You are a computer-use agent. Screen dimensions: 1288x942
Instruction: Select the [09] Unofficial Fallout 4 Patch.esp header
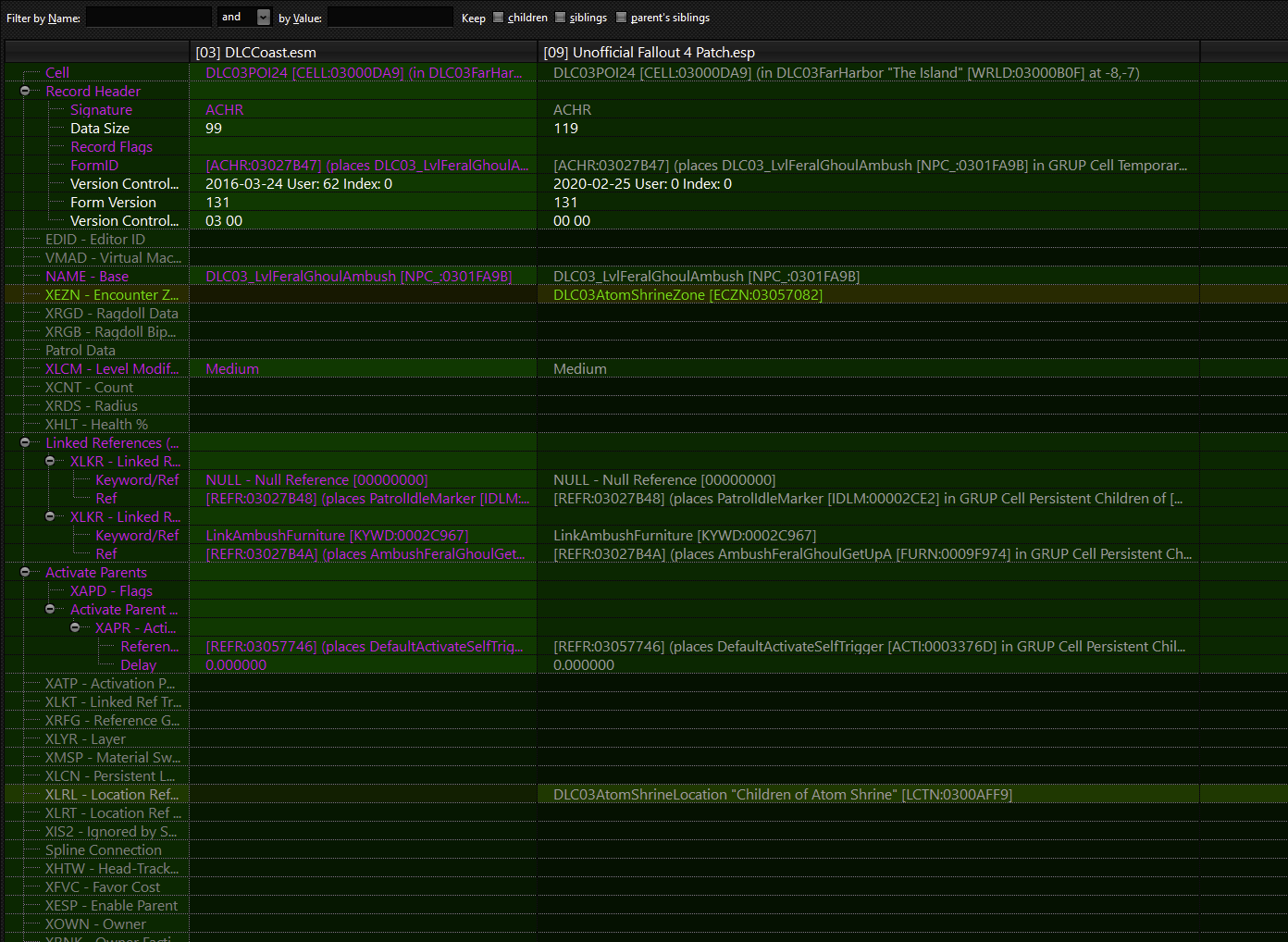click(868, 52)
